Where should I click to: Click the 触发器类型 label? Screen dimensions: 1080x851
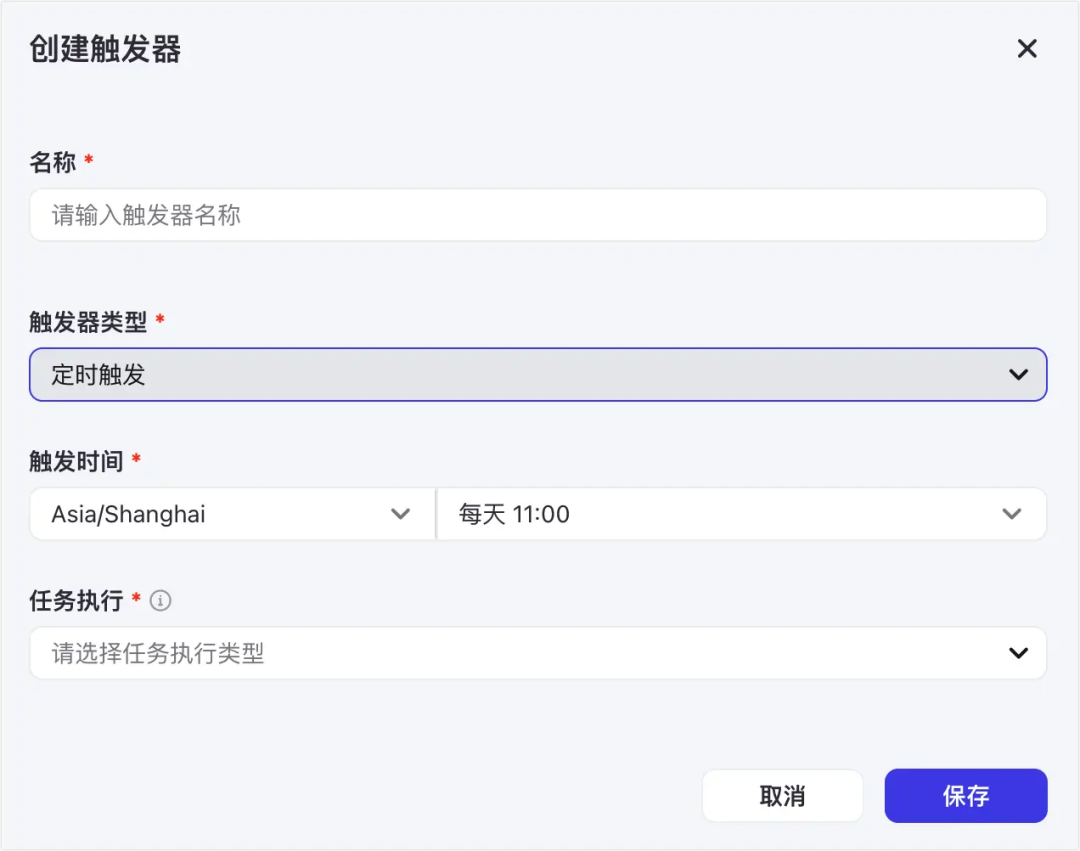[79, 322]
